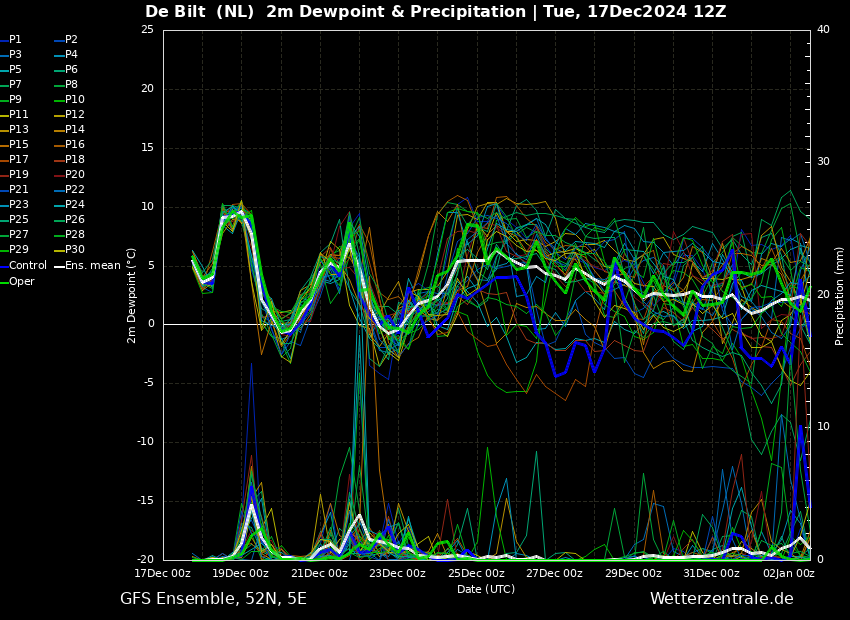The image size is (850, 620).
Task: Click the Date (UTC) axis label
Action: pos(486,589)
